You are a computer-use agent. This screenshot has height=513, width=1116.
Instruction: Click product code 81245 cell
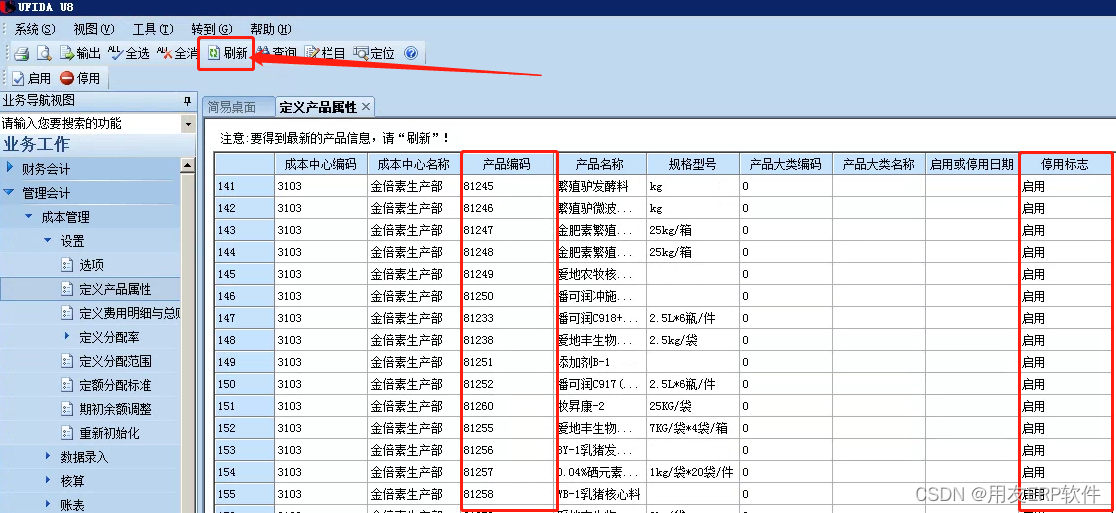(507, 186)
